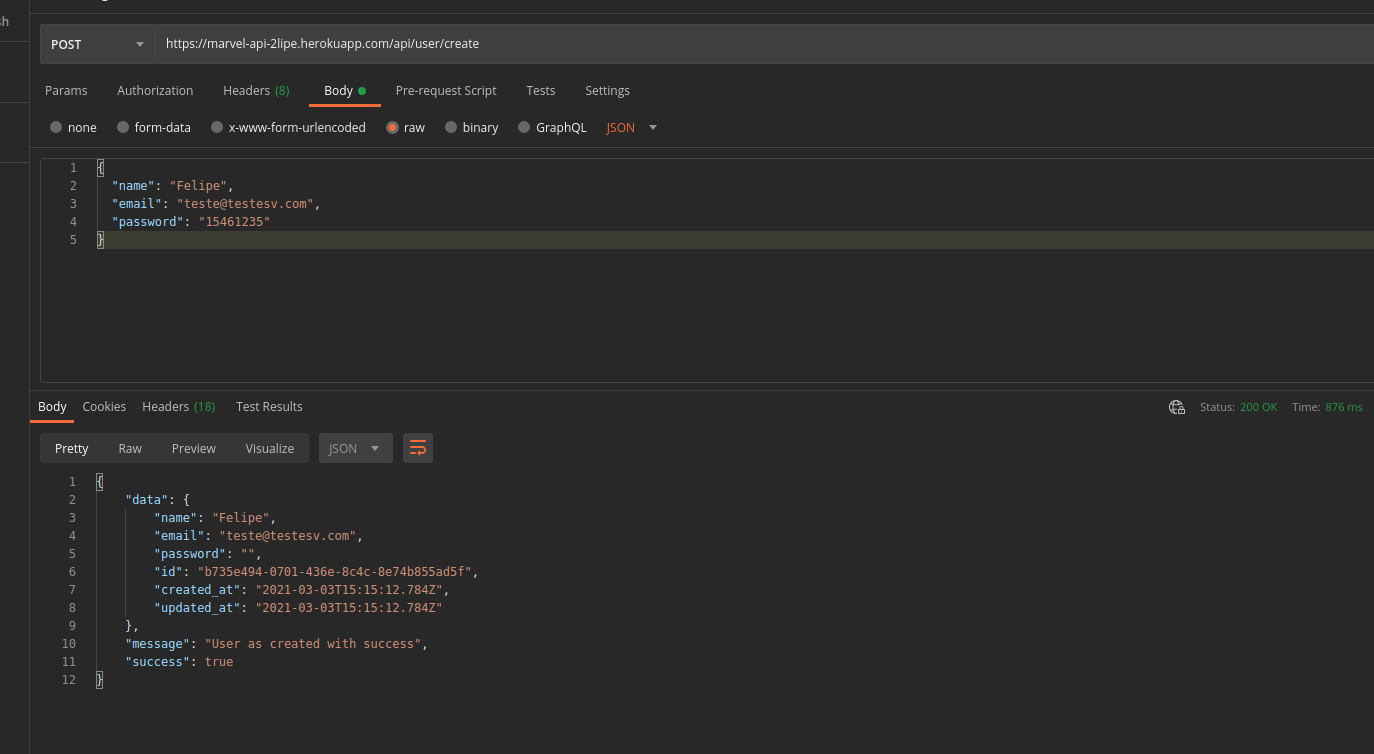
Task: Select the none body type
Action: click(73, 128)
